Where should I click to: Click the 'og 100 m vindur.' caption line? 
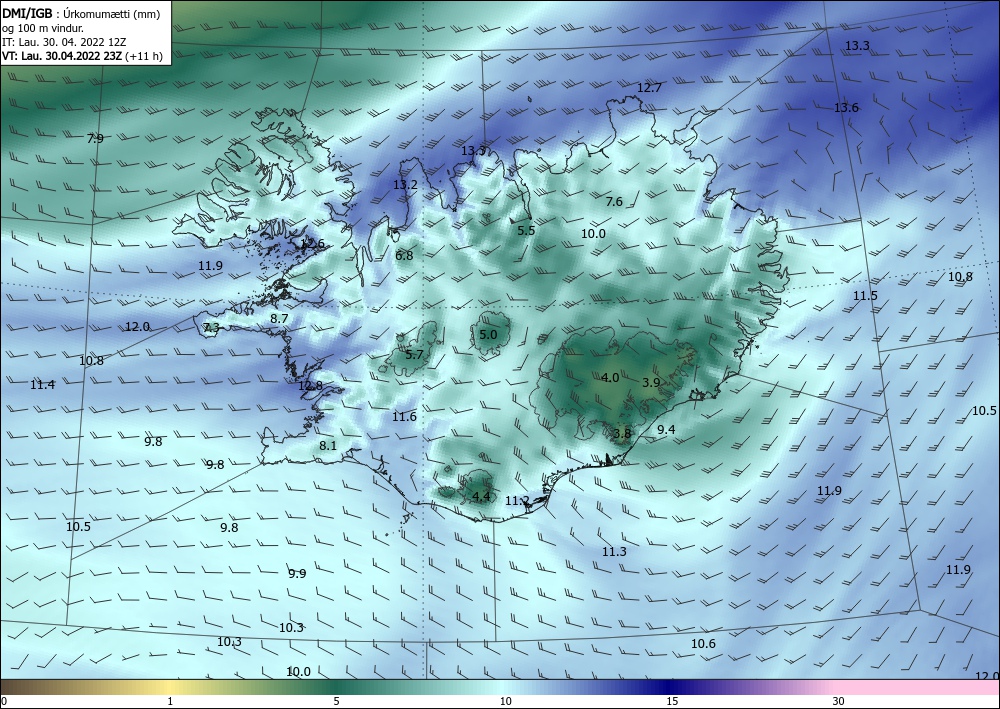click(x=43, y=28)
